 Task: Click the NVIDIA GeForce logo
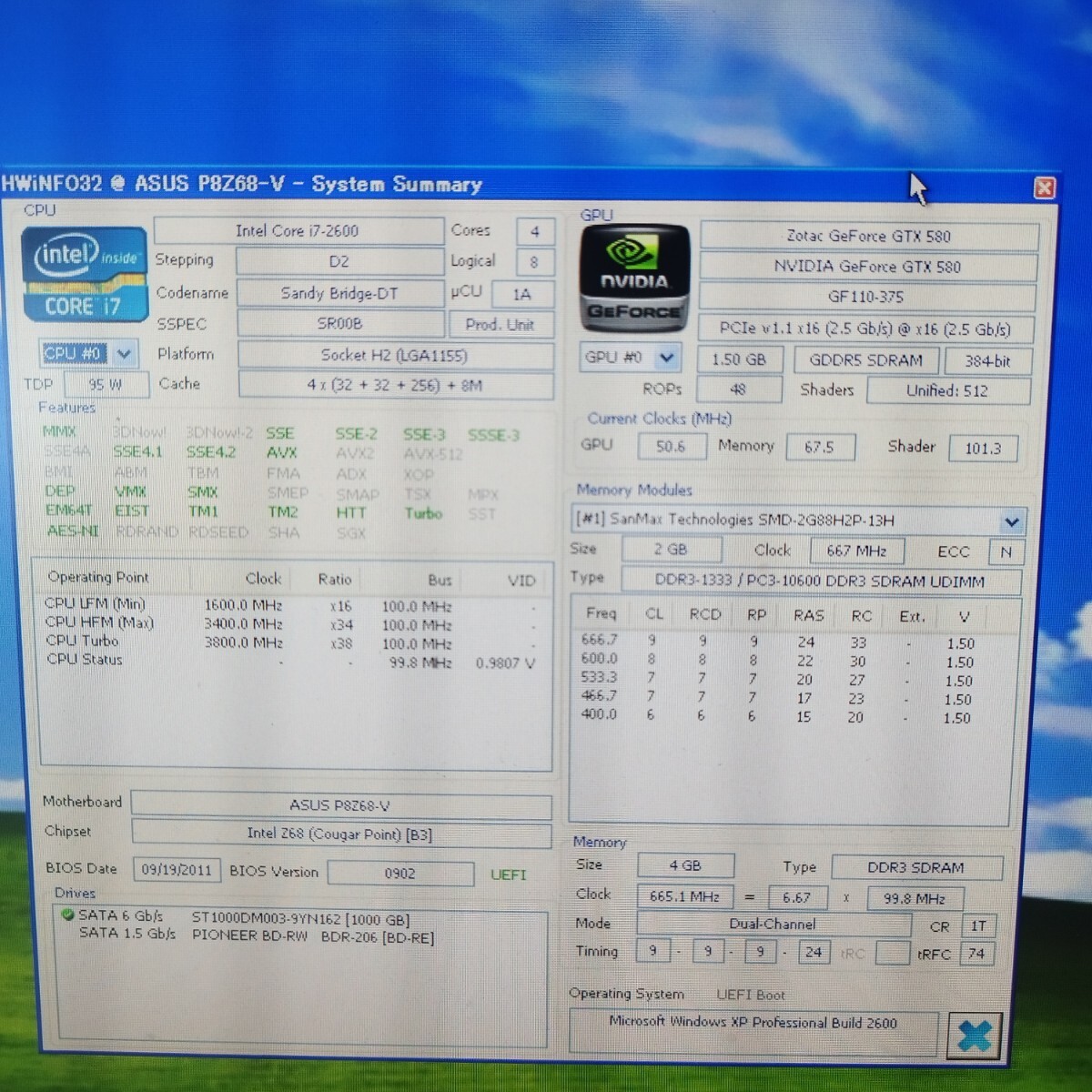[634, 278]
